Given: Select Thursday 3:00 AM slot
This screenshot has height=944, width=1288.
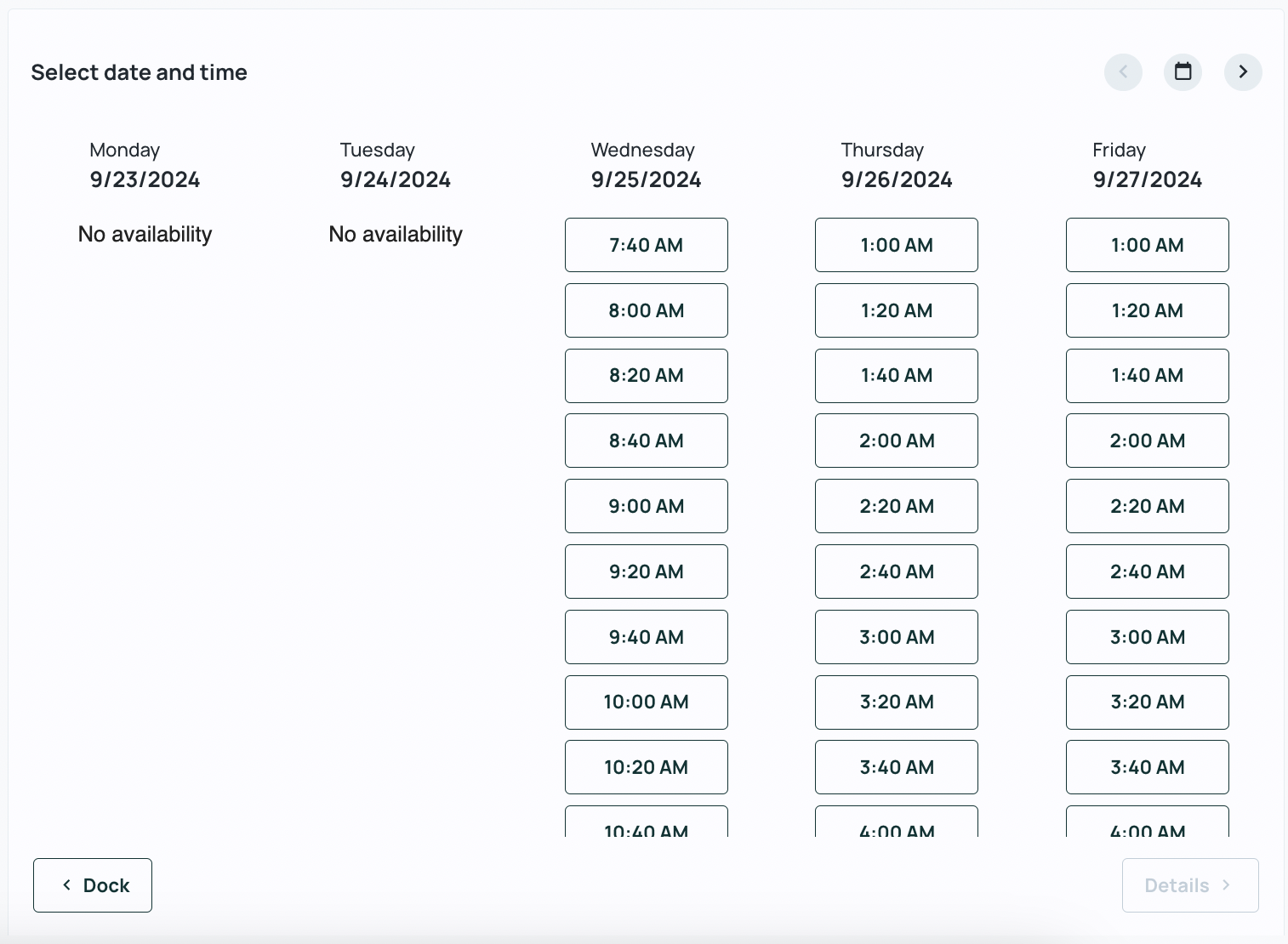Looking at the screenshot, I should [x=897, y=637].
